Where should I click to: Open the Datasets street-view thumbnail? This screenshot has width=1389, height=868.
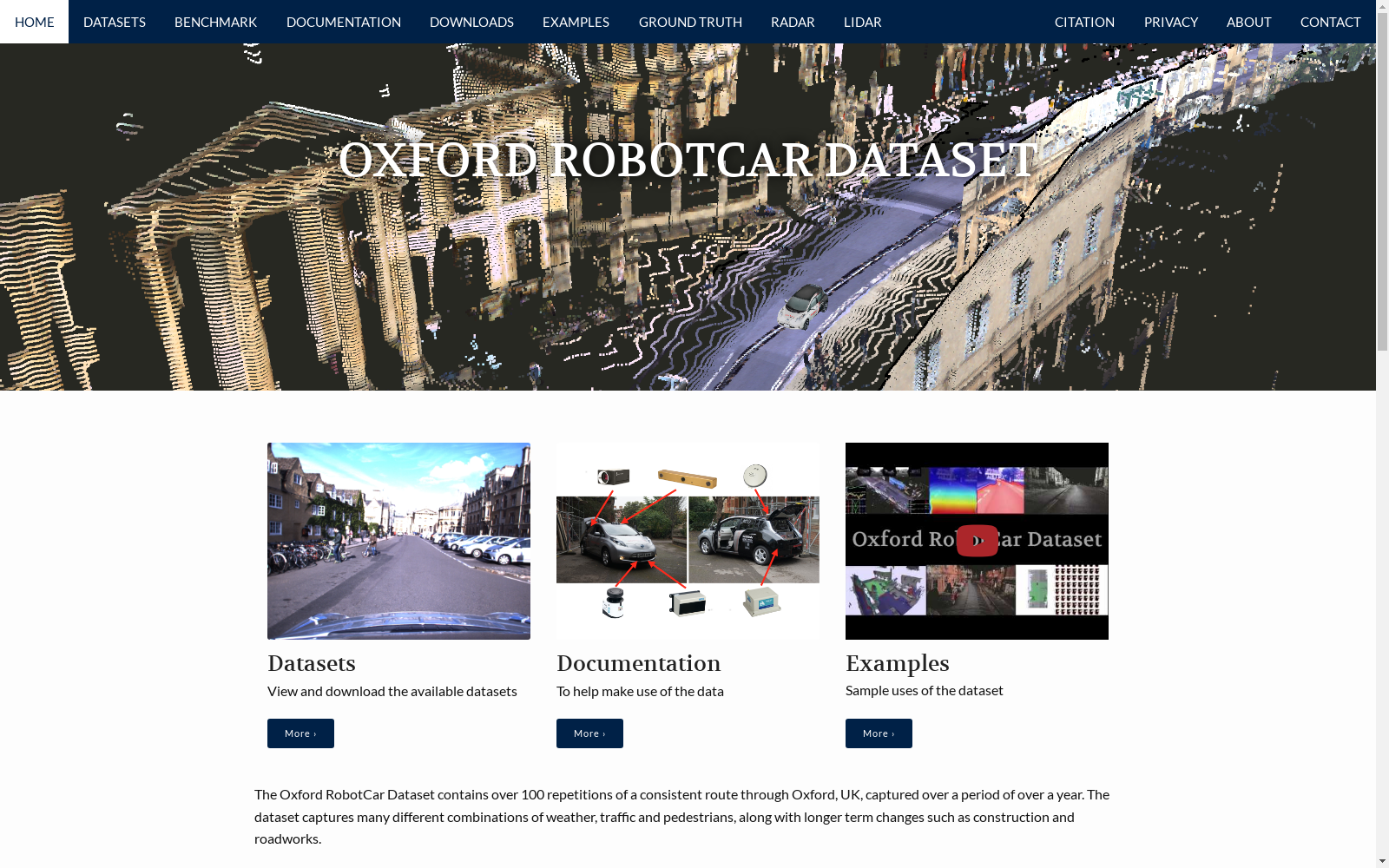(x=398, y=541)
